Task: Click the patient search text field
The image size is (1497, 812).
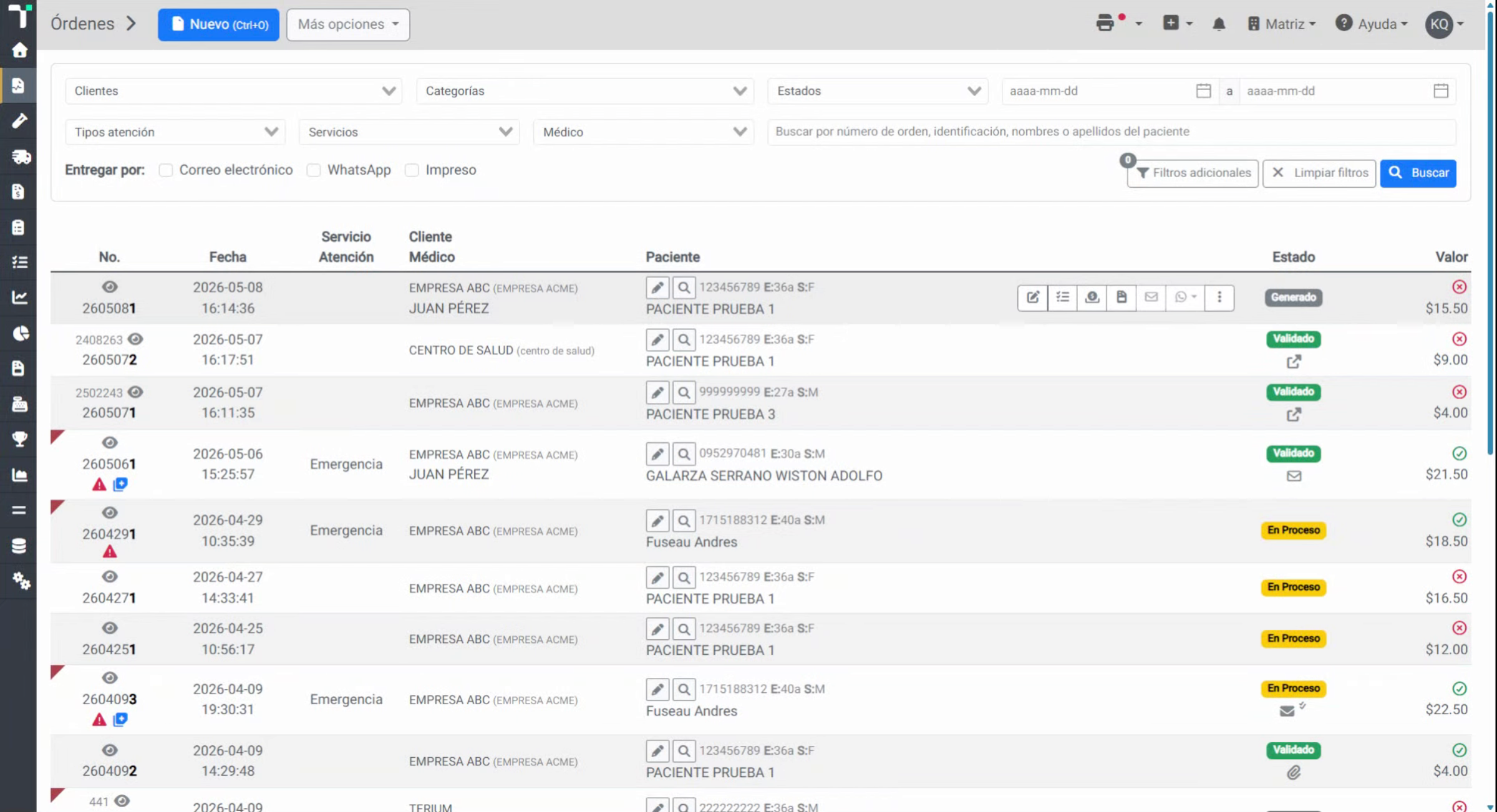Action: (x=1112, y=132)
